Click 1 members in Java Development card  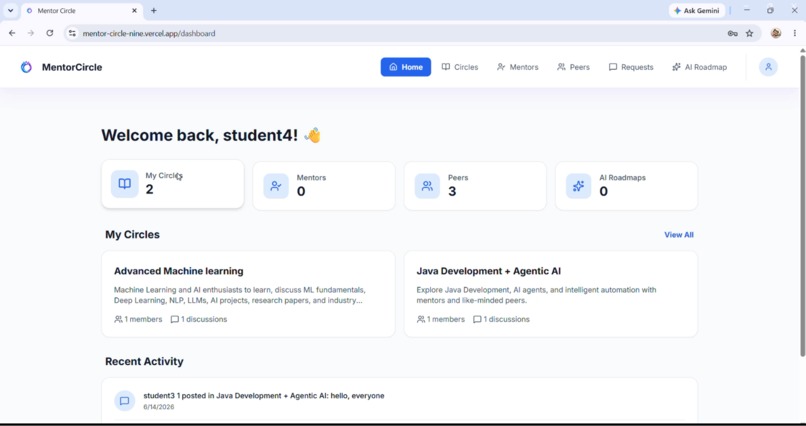441,319
